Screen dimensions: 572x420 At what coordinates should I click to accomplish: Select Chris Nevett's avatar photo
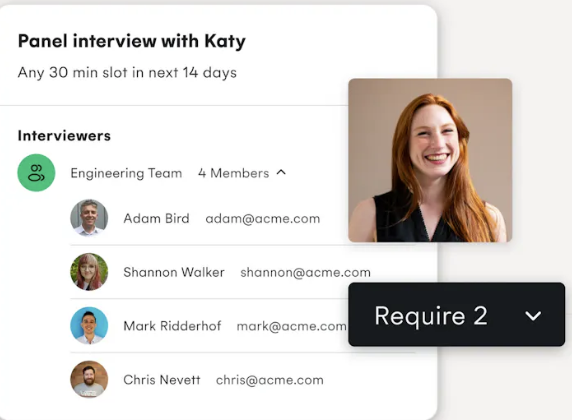coord(89,379)
